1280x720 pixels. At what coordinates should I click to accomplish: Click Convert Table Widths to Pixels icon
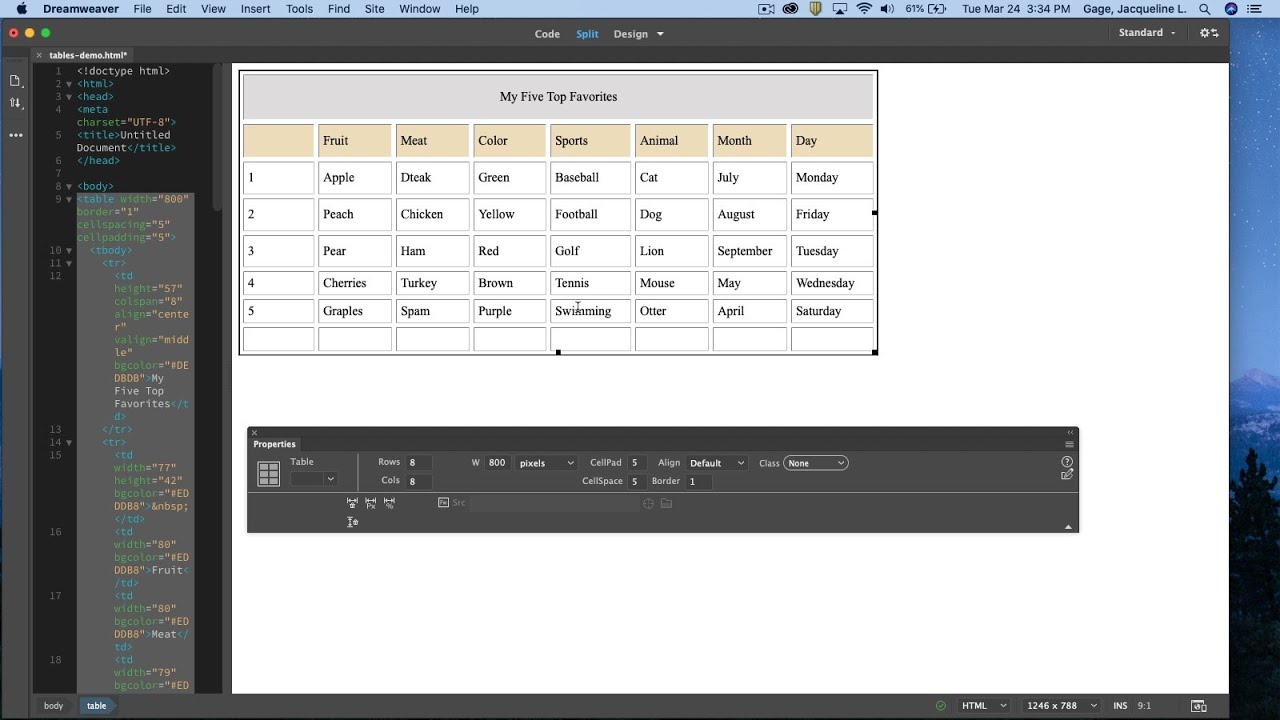point(371,503)
